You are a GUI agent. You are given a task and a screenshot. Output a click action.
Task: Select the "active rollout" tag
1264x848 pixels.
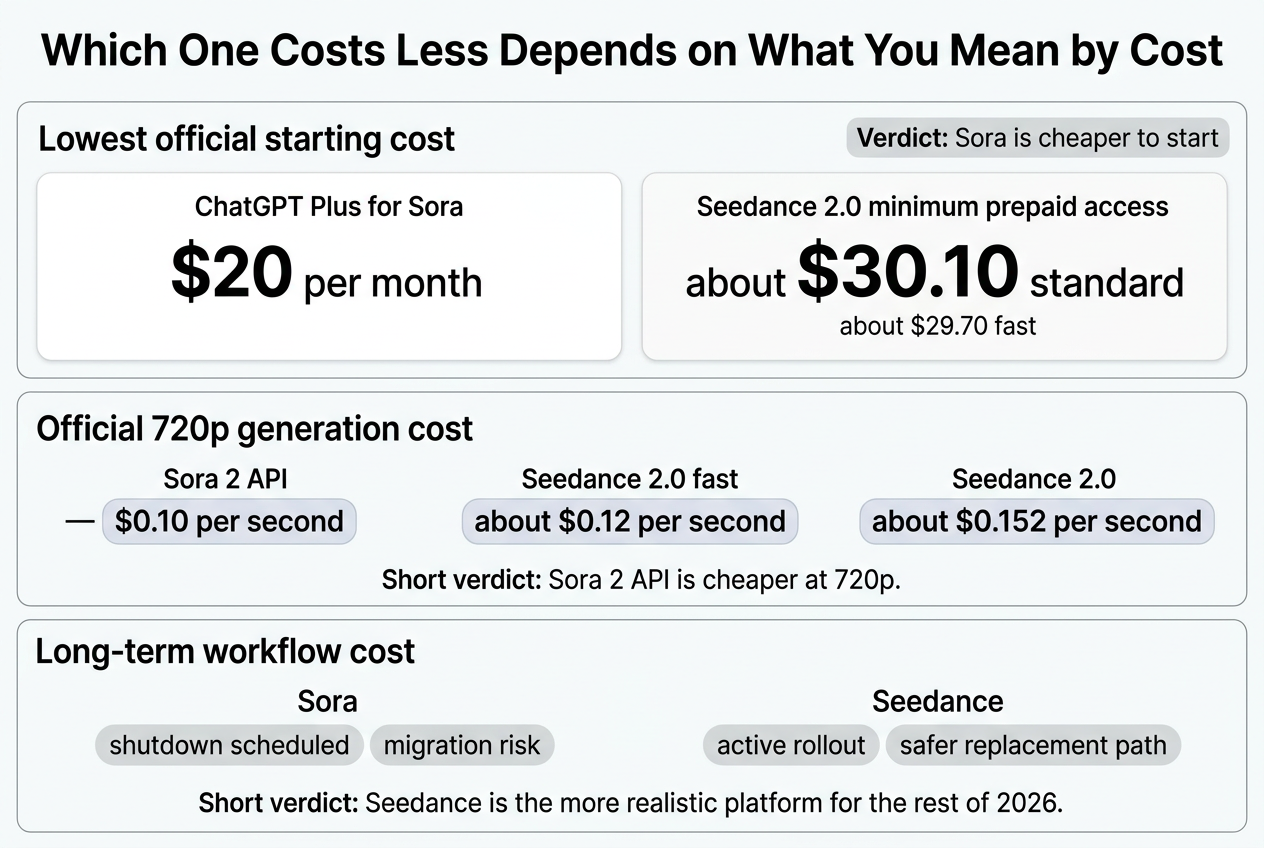[x=791, y=745]
